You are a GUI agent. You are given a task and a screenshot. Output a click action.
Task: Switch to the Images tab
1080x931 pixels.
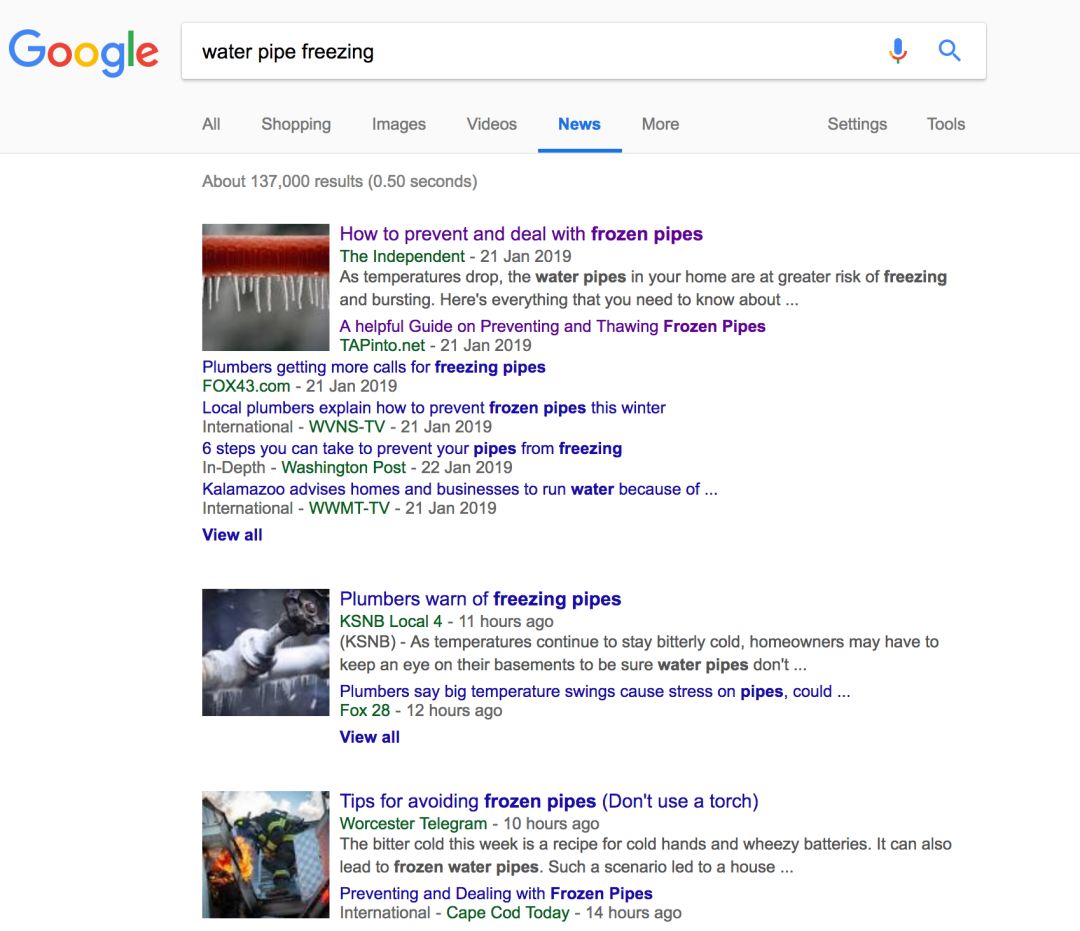399,124
